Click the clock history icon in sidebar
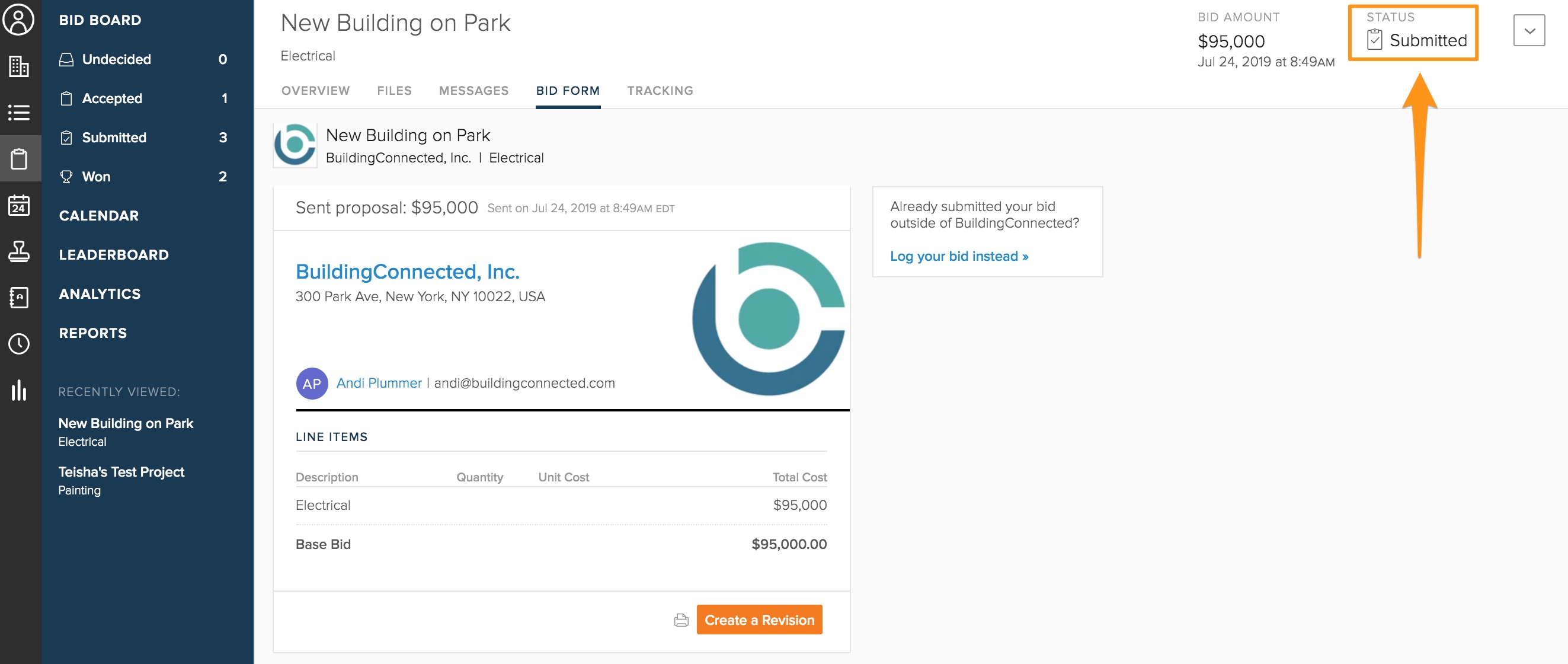 point(19,344)
